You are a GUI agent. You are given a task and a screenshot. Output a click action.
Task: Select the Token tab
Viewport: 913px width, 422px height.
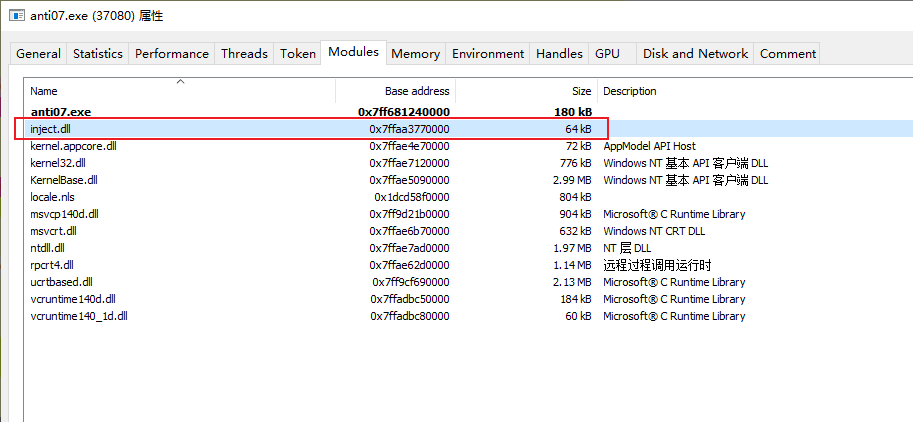[297, 54]
